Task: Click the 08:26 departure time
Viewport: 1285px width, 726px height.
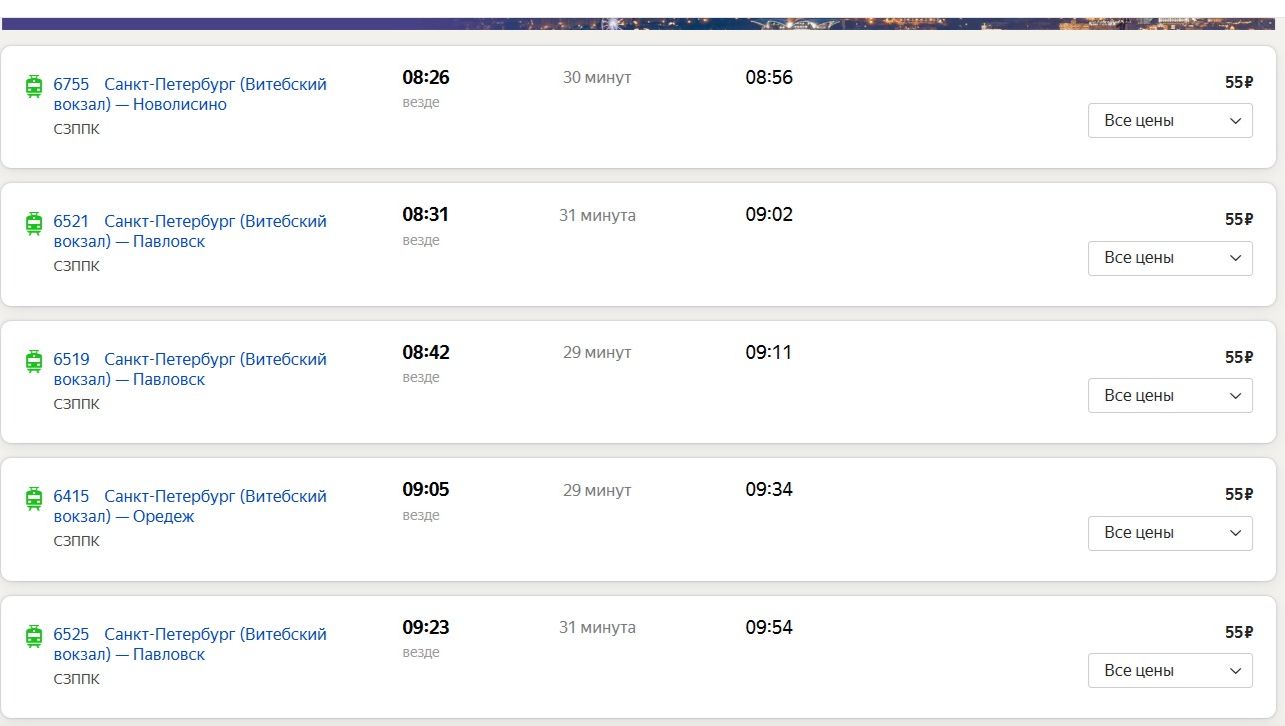Action: click(426, 78)
